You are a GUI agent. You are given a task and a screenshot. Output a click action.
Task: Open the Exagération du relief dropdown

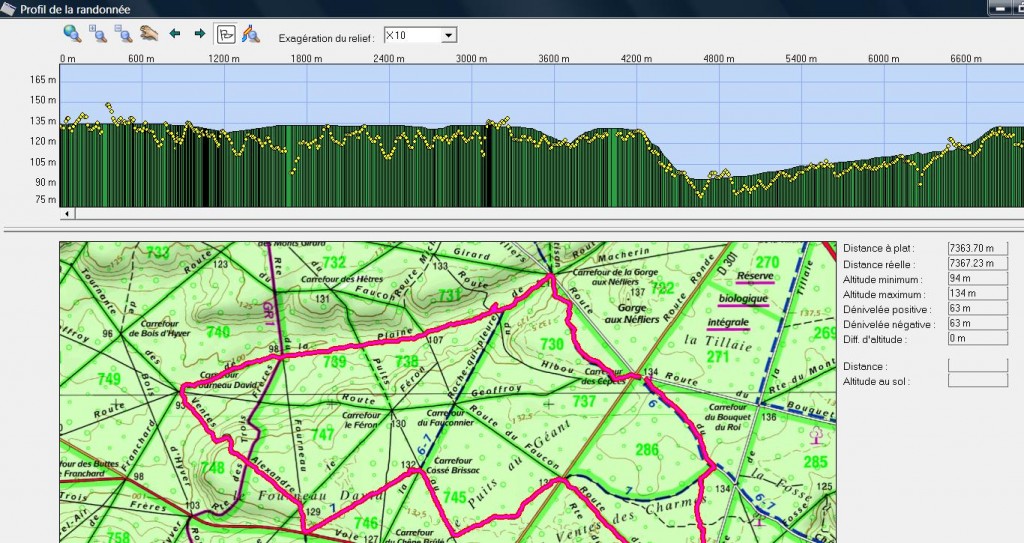[x=448, y=35]
